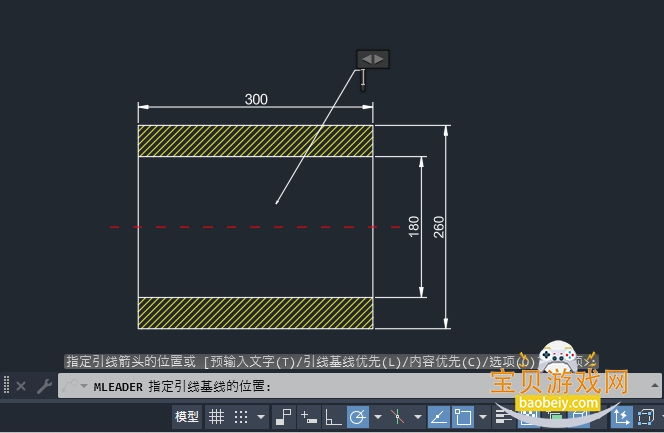This screenshot has width=664, height=433.
Task: Select the upper yellow hatch region
Action: pyautogui.click(x=255, y=141)
